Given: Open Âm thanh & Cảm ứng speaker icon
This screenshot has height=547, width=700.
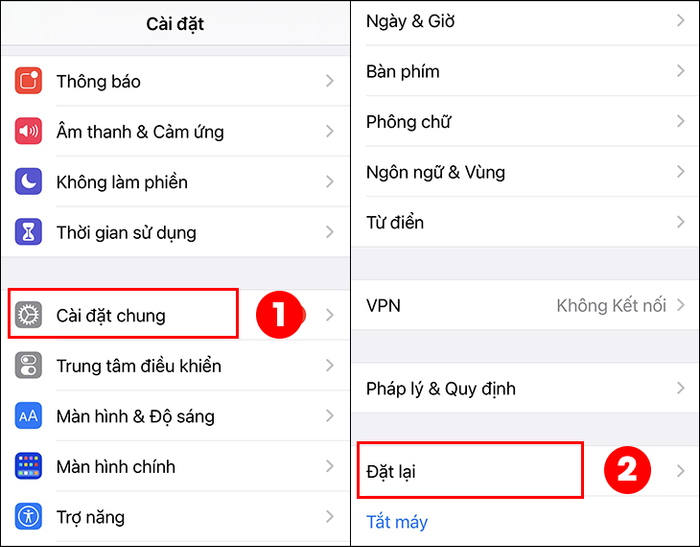Looking at the screenshot, I should (28, 131).
